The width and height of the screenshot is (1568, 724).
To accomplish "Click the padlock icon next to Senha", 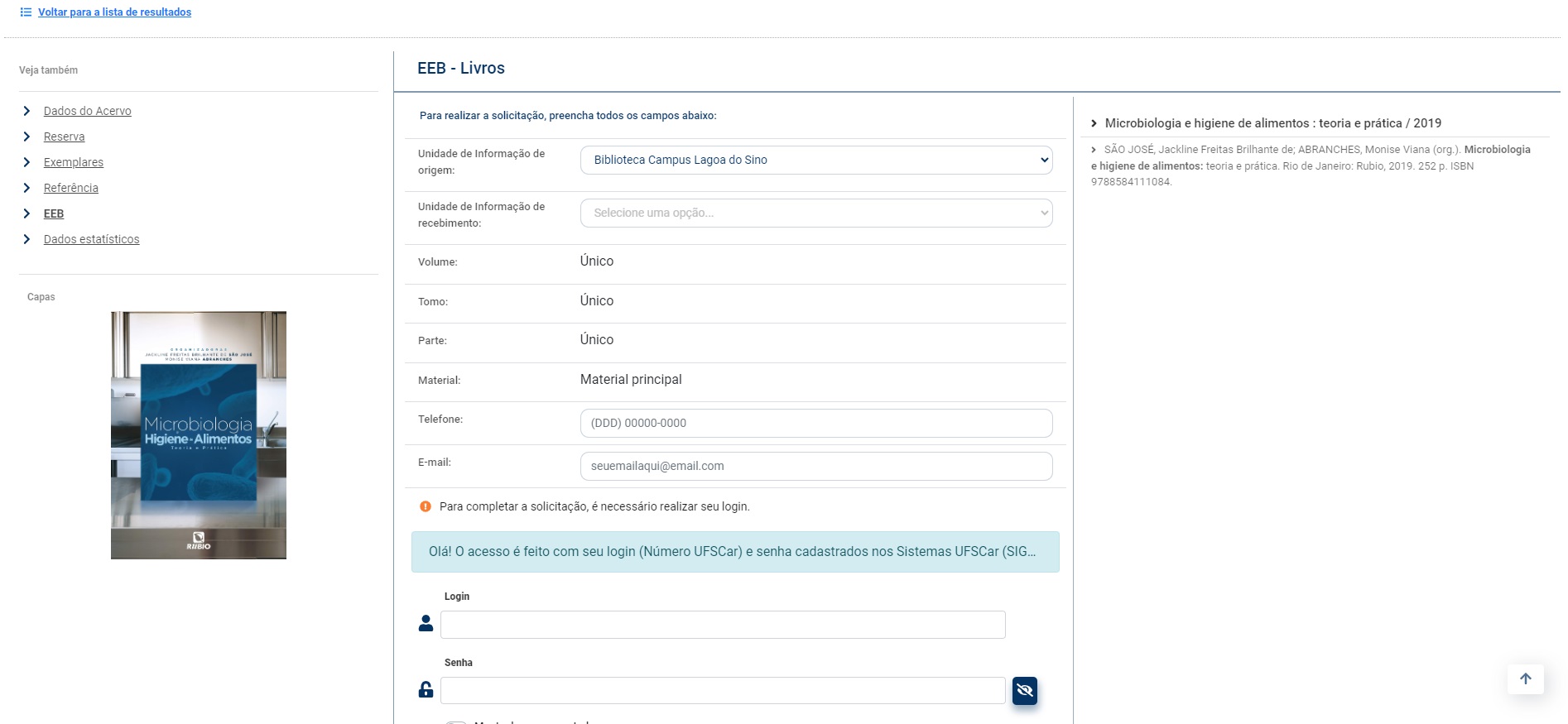I will click(x=426, y=690).
